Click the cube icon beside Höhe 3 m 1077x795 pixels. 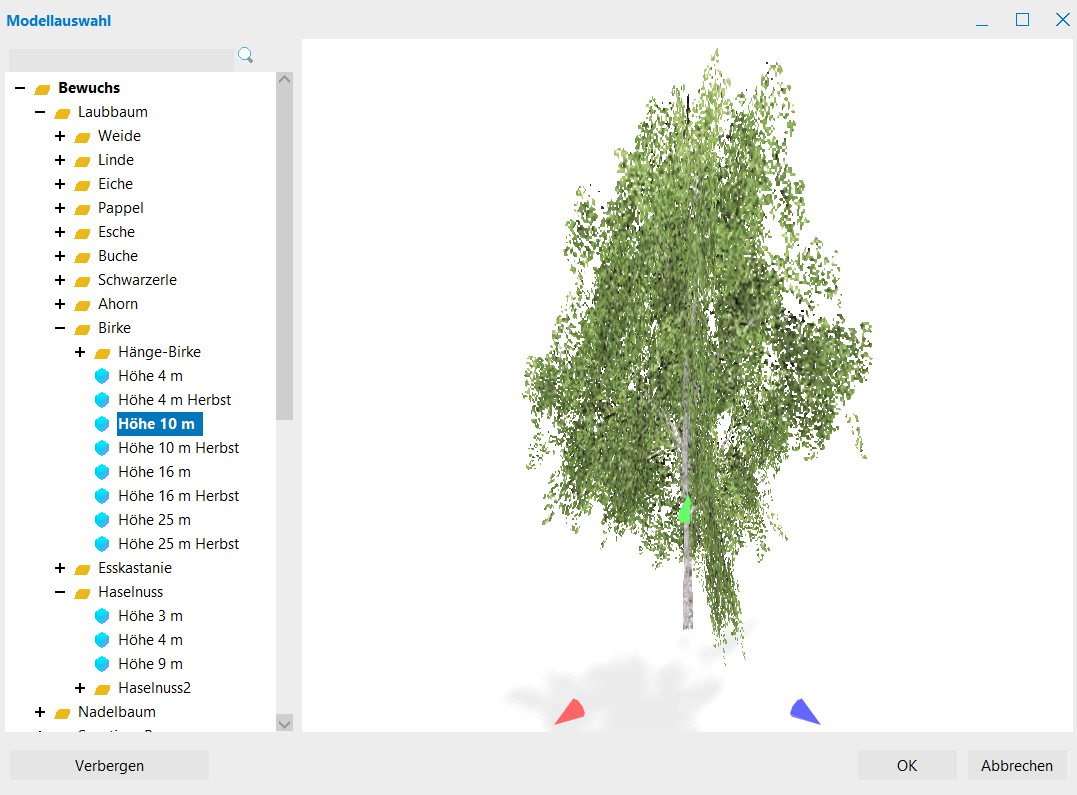click(x=101, y=616)
